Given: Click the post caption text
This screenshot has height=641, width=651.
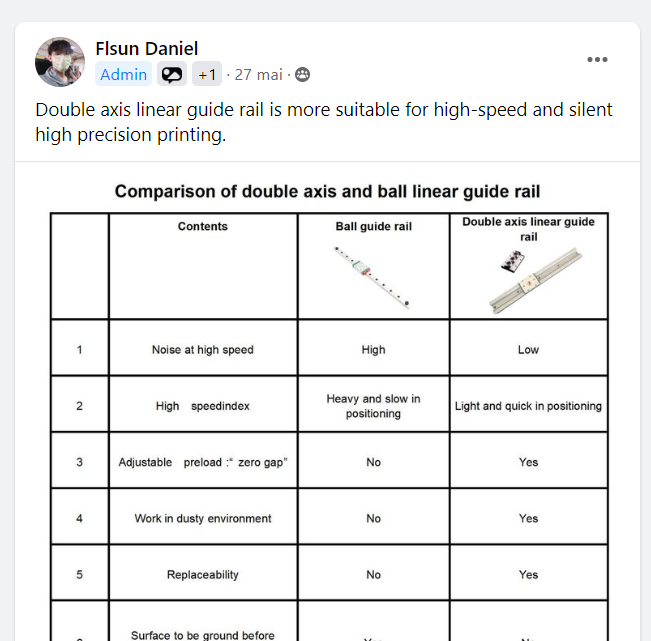Looking at the screenshot, I should click(323, 122).
